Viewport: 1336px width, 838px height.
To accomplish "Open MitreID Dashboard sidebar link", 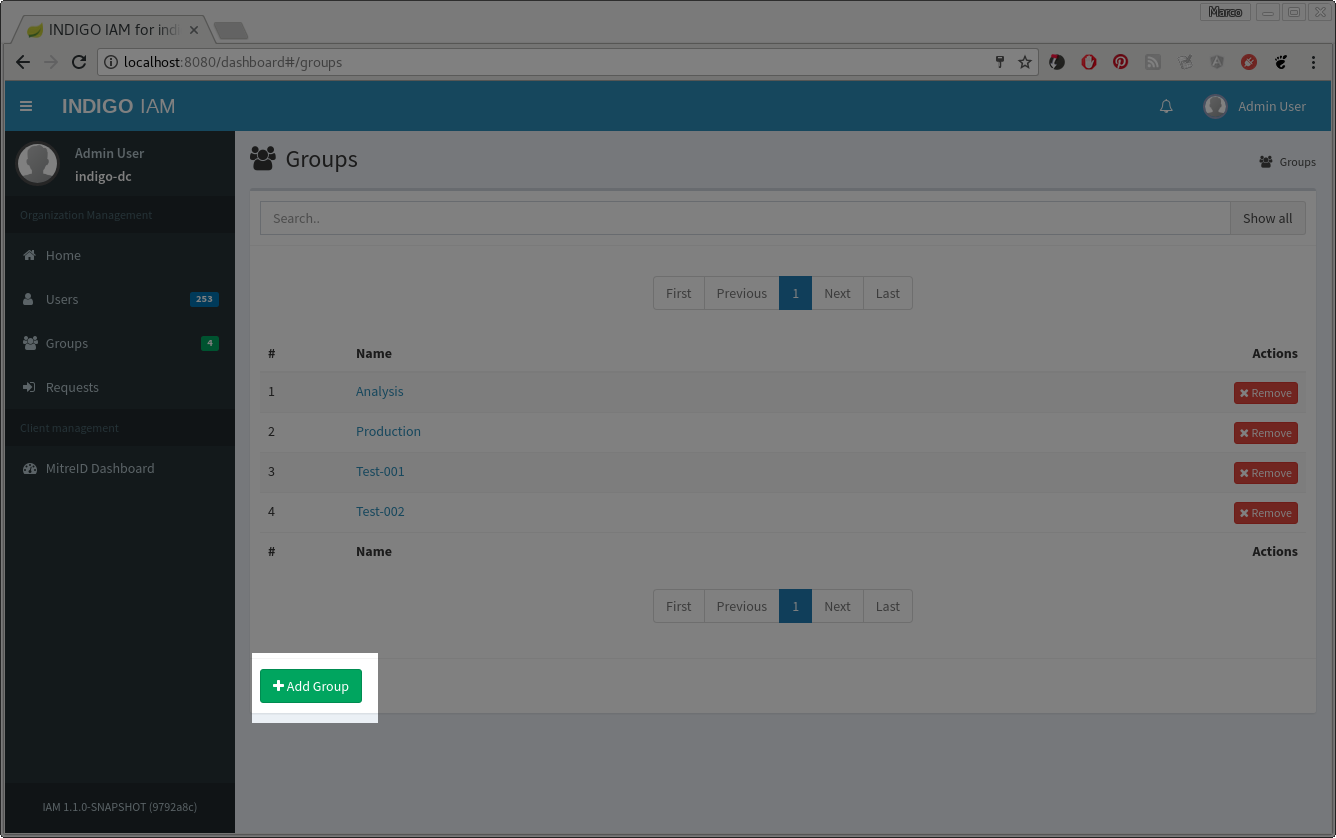I will pyautogui.click(x=120, y=468).
